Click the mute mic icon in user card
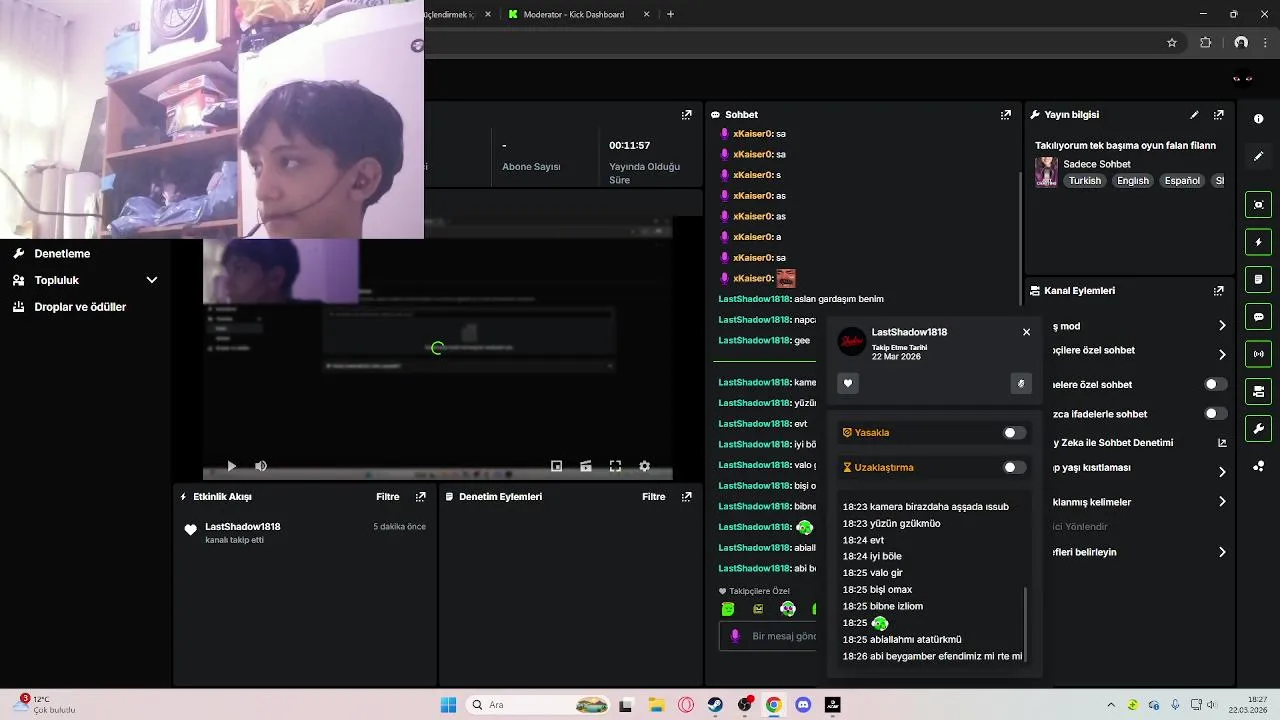Screen dimensions: 1280x720 point(1021,383)
